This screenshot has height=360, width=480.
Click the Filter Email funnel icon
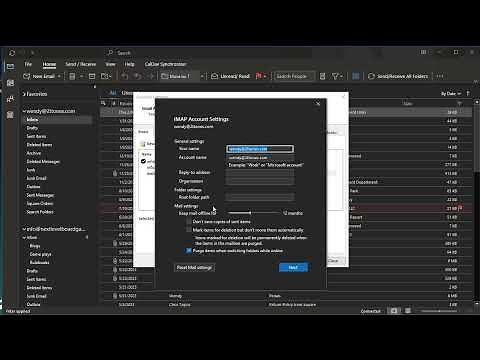(335, 76)
